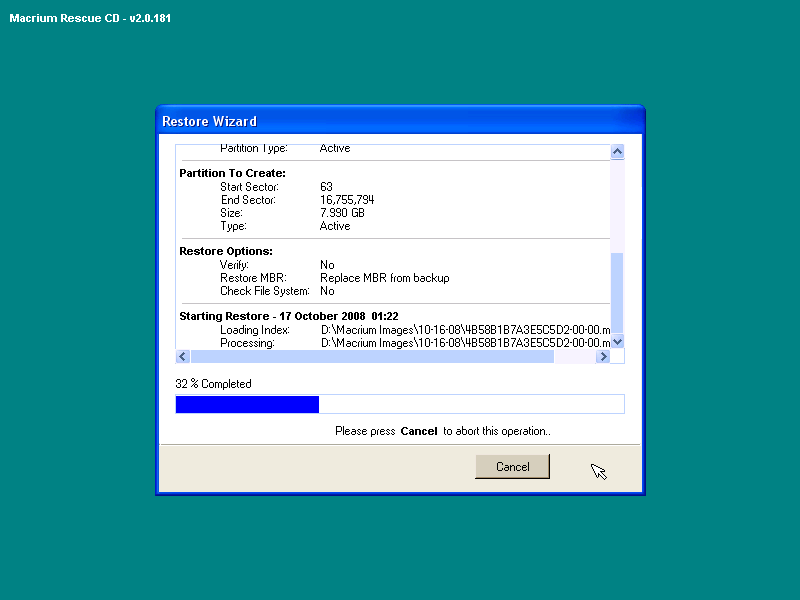Click the '32 % Completed' status text
This screenshot has height=600, width=800.
pos(213,384)
